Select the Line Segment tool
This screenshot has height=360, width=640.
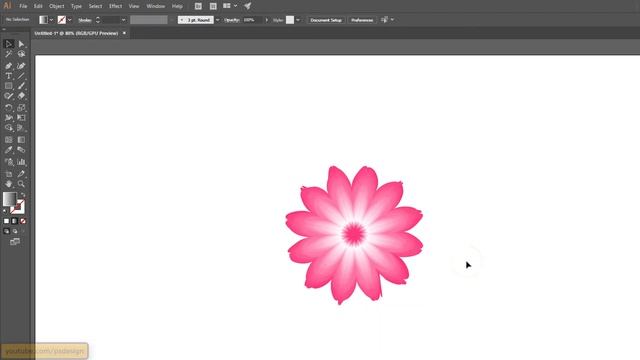(21, 76)
